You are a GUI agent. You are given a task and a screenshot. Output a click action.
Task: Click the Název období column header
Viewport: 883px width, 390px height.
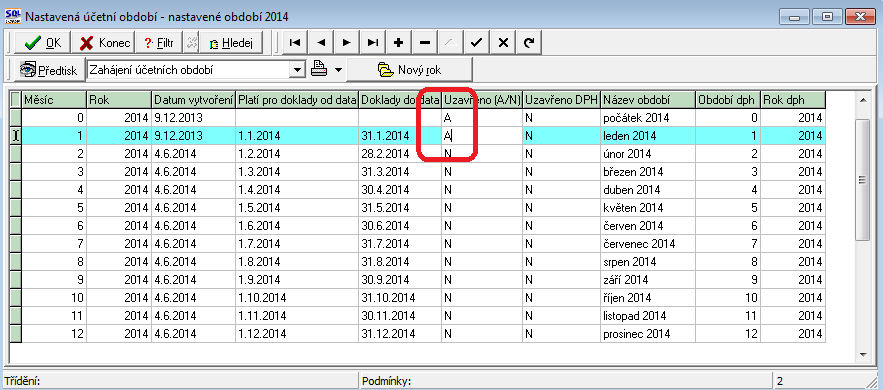[648, 100]
